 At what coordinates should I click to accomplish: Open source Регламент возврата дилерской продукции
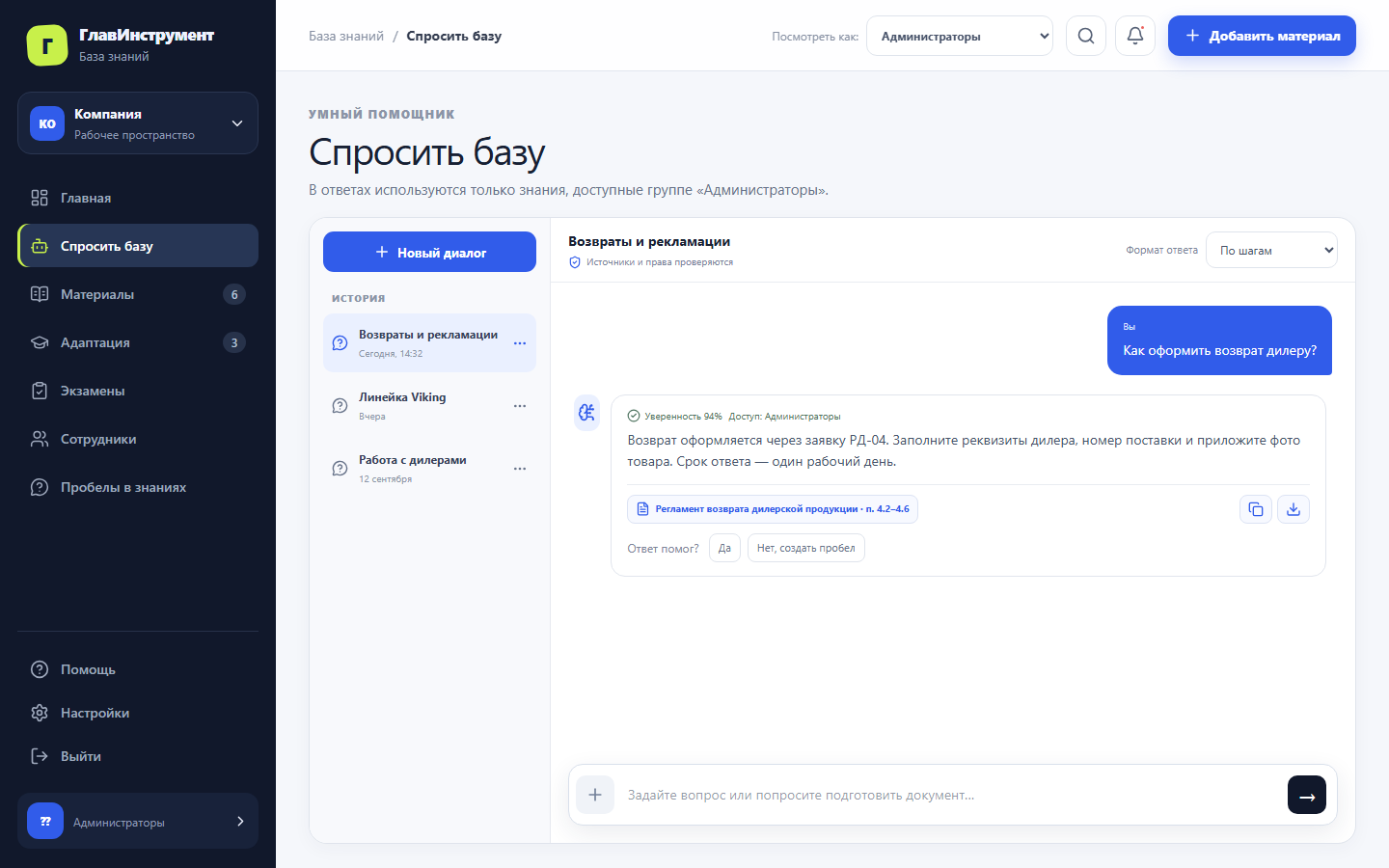click(773, 509)
